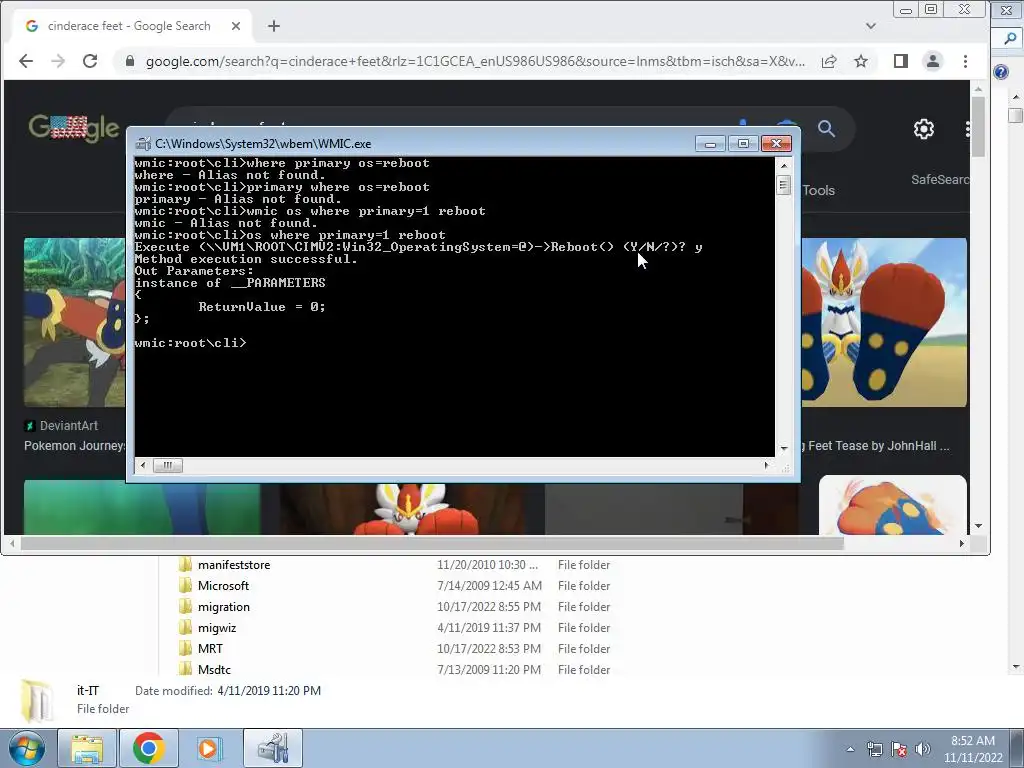The width and height of the screenshot is (1024, 768).
Task: Open Chrome profile avatar
Action: [x=933, y=61]
